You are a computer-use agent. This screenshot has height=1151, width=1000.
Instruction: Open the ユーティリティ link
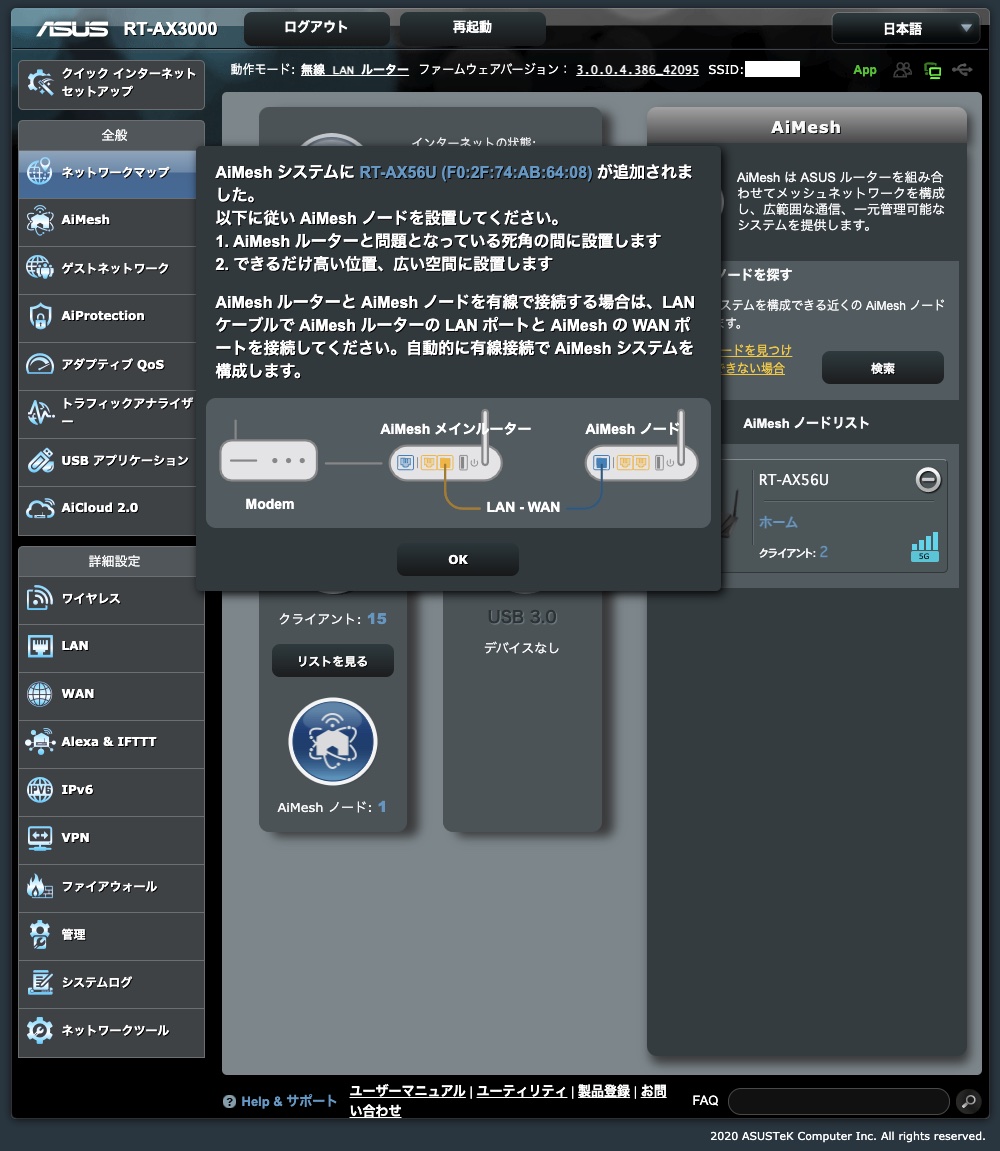coord(521,1091)
